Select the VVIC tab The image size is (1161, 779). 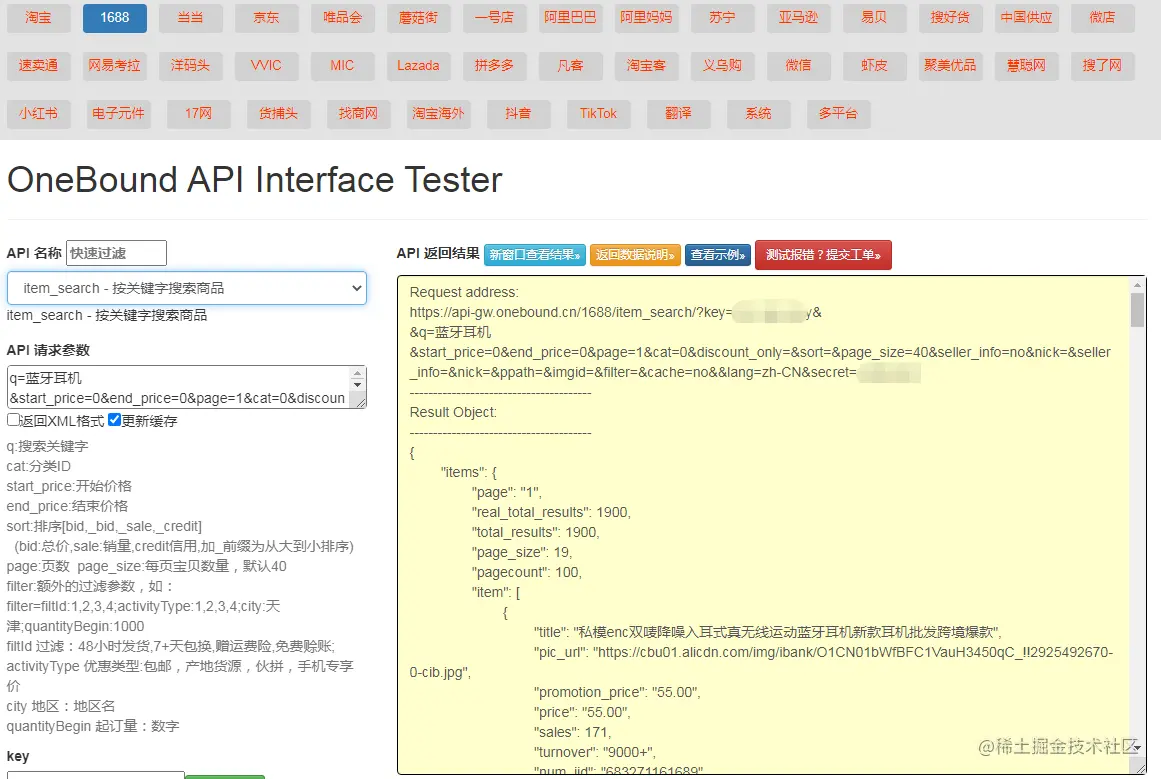[x=267, y=66]
